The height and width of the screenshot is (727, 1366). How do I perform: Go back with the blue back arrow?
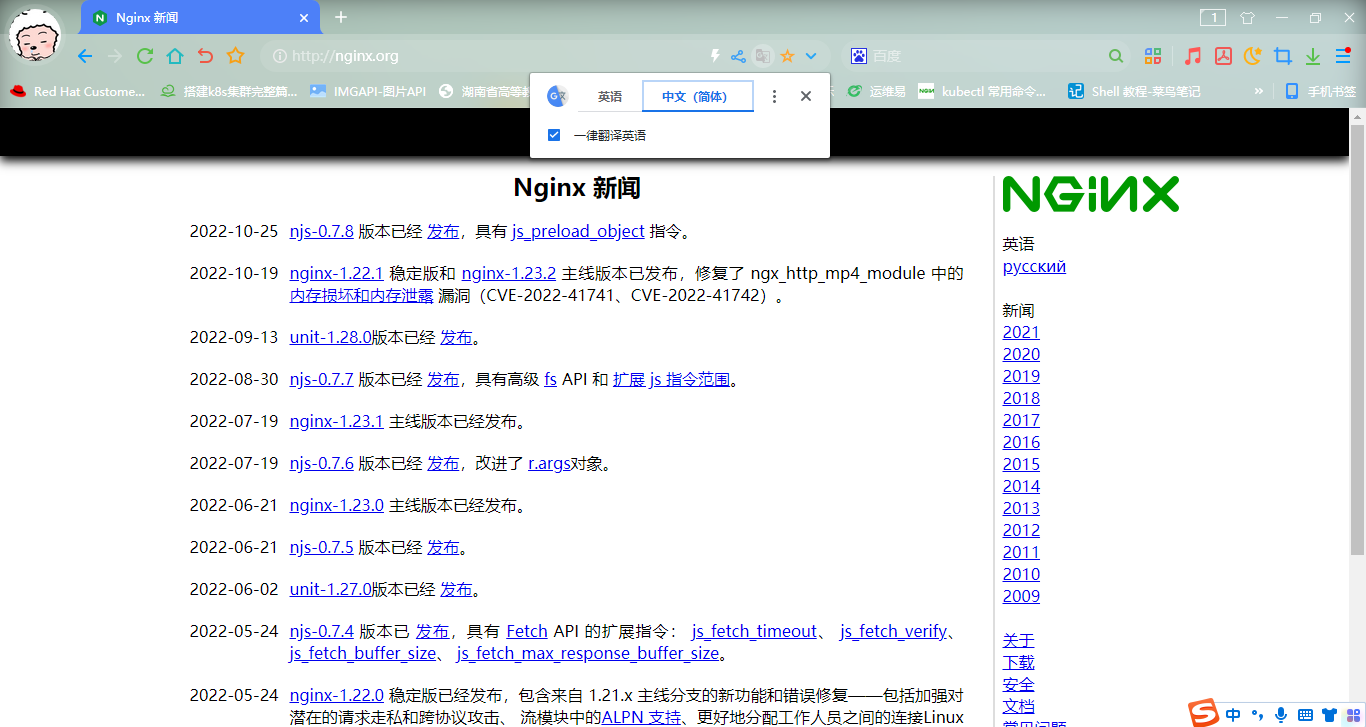85,56
